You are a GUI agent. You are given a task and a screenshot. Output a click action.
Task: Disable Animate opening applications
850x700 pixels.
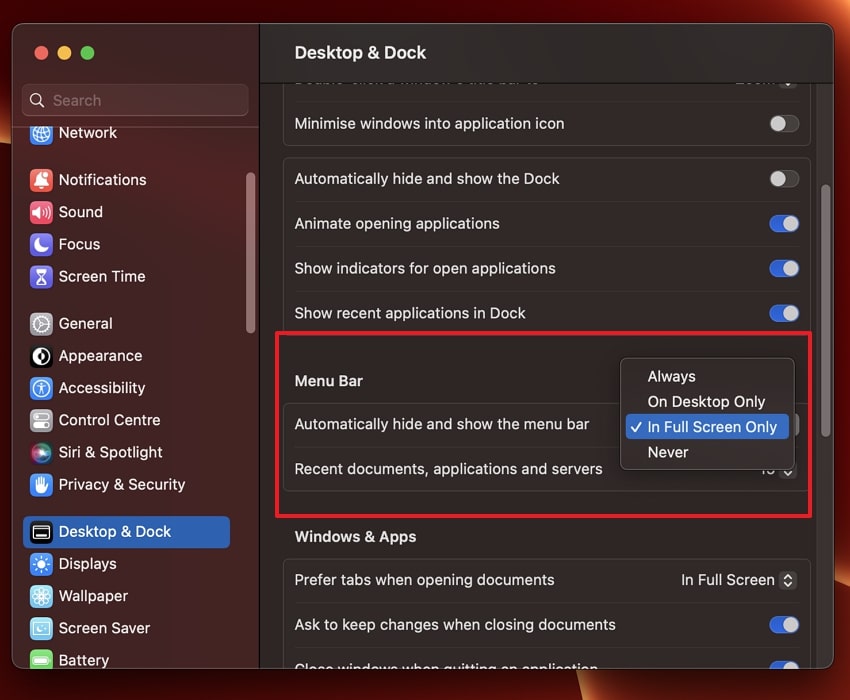tap(783, 224)
